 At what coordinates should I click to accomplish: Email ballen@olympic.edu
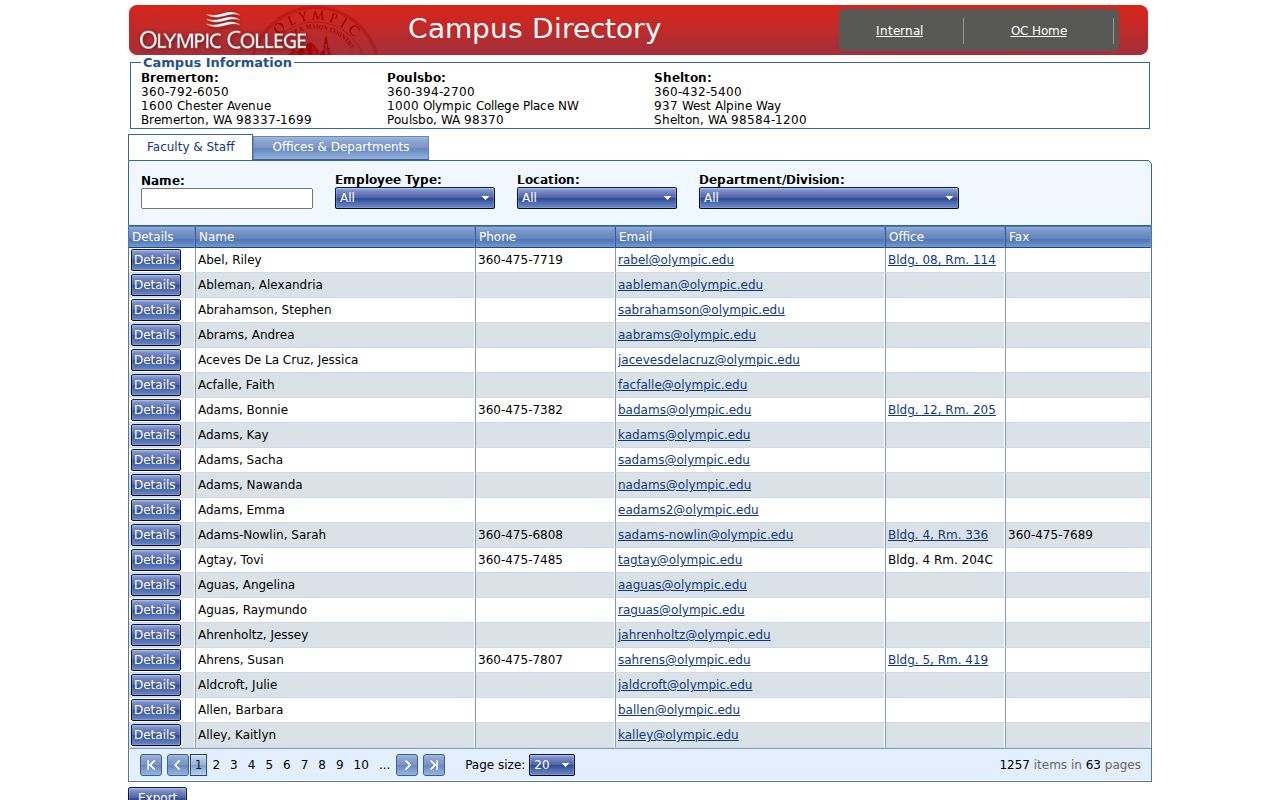pos(679,710)
